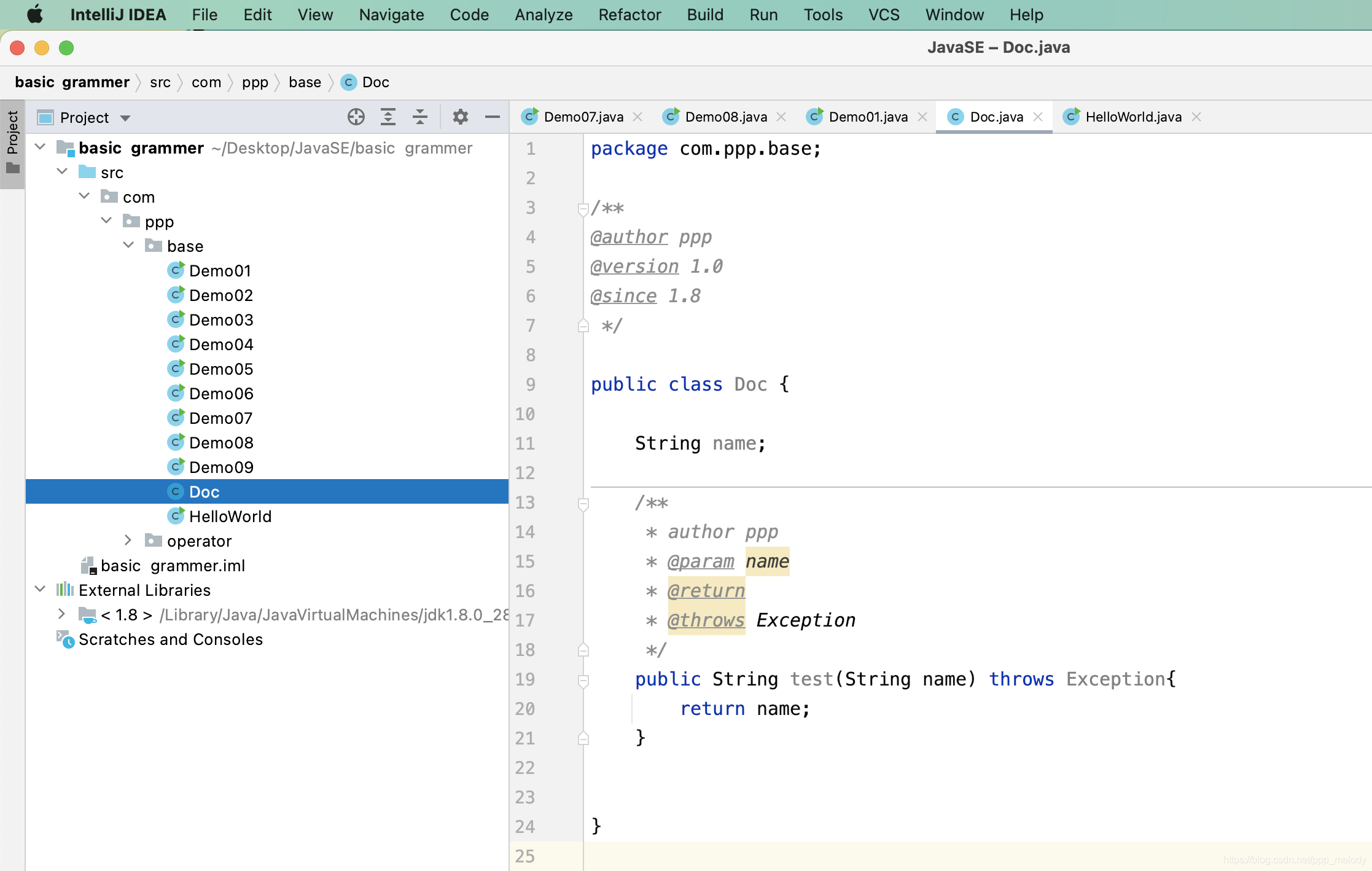Hide the Project tool window with minus icon

493,117
